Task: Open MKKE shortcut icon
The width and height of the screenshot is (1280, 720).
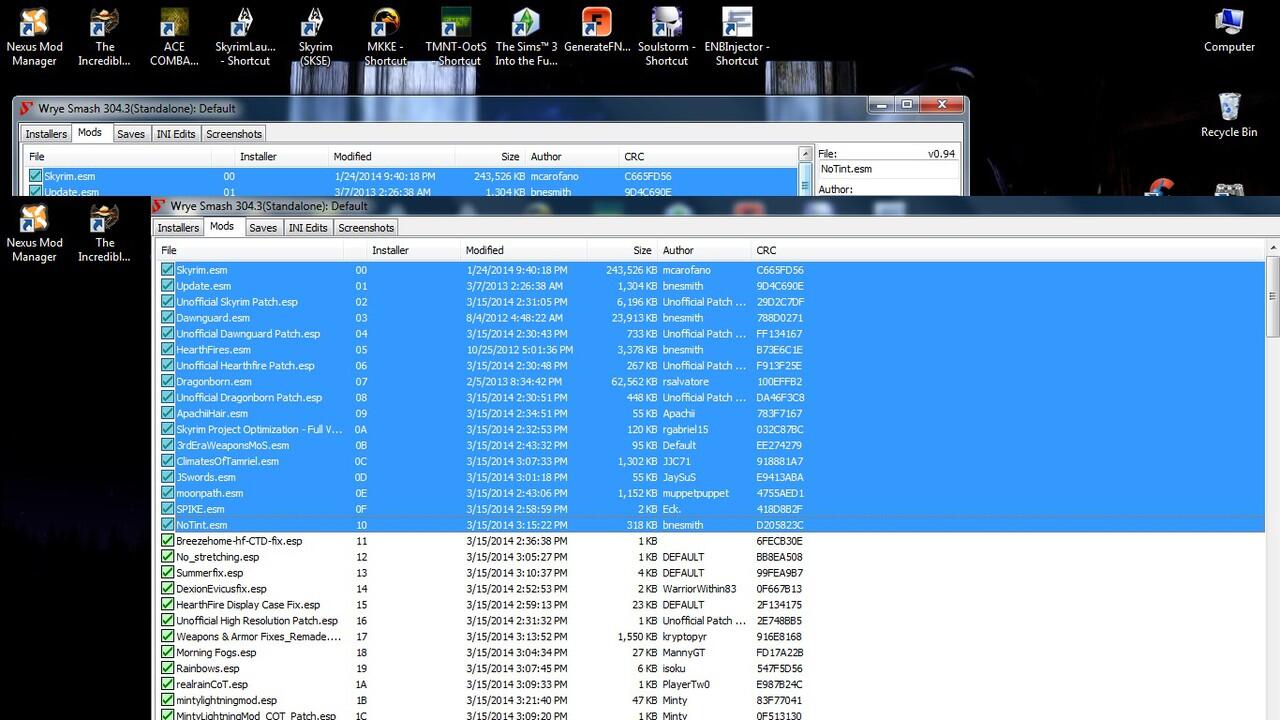Action: coord(385,36)
